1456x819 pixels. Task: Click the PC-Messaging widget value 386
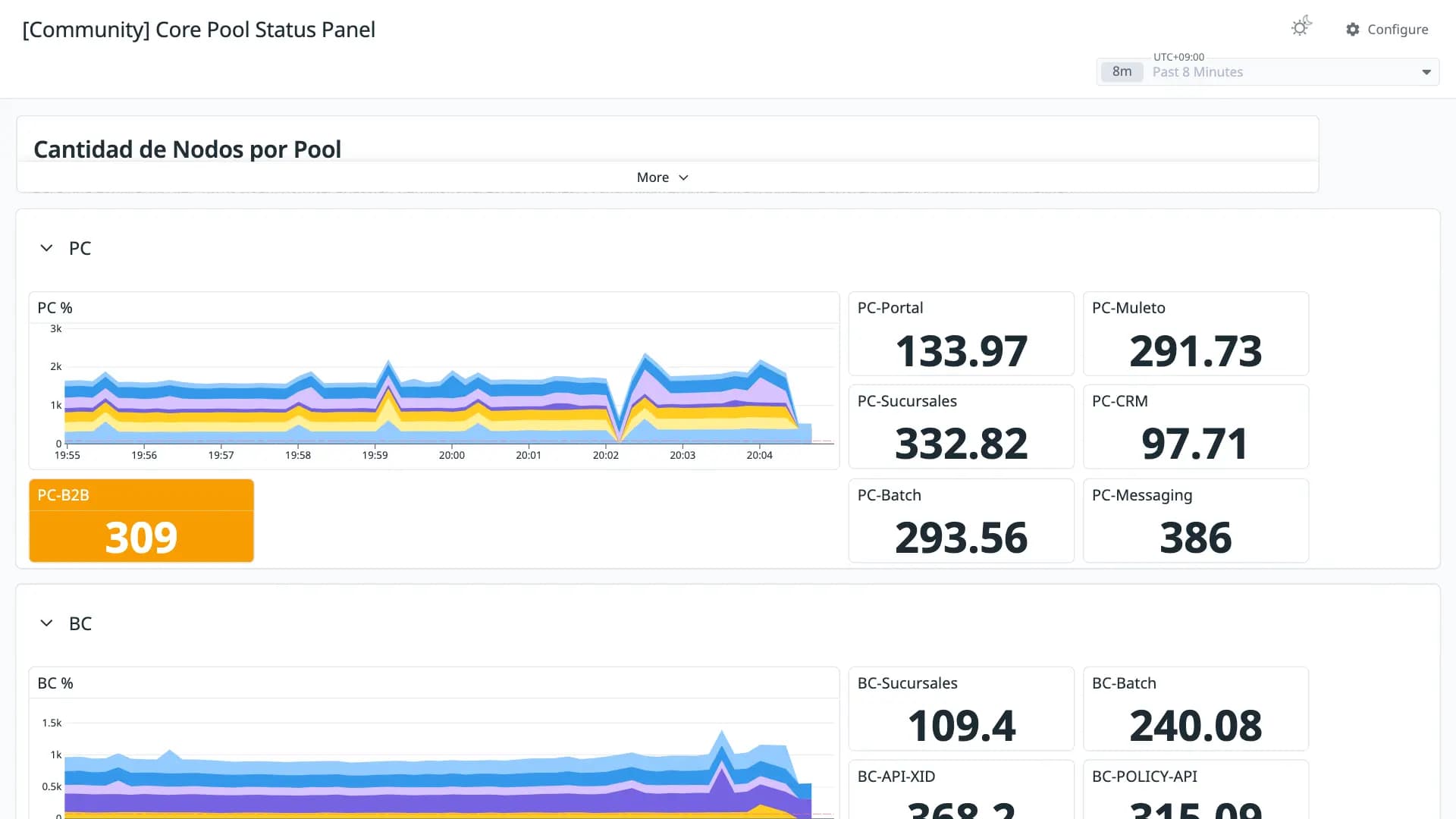point(1196,538)
